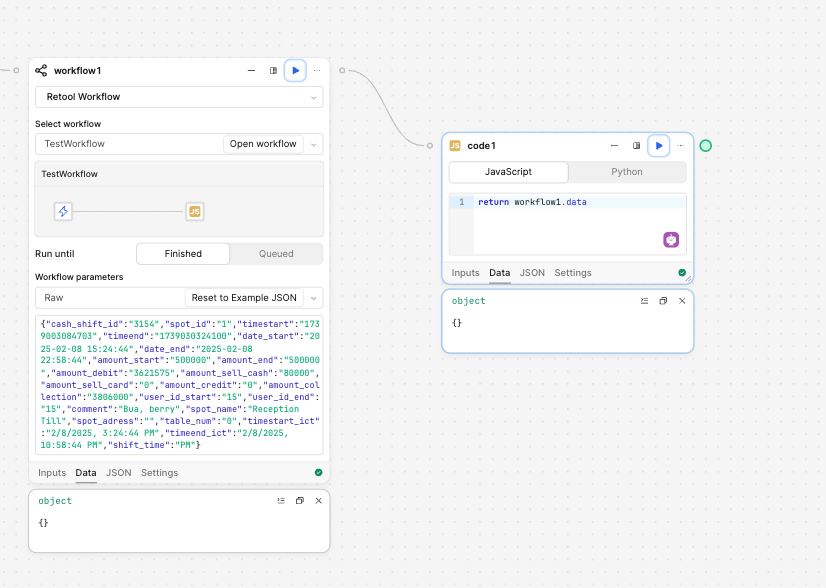Click the trigger lightning node in TestWorkflow preview
The image size is (826, 588).
63,212
